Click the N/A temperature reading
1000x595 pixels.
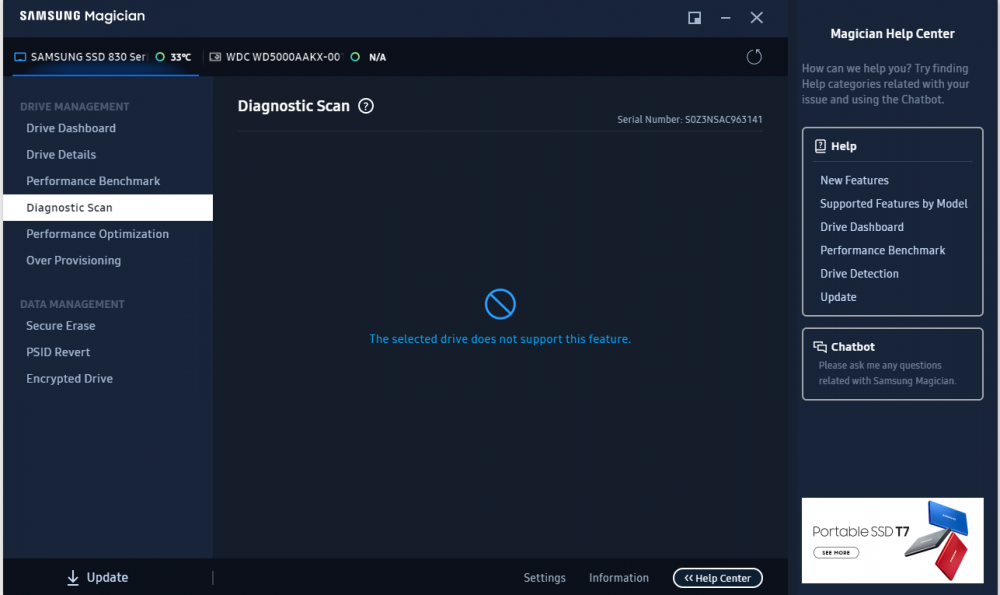(x=378, y=57)
